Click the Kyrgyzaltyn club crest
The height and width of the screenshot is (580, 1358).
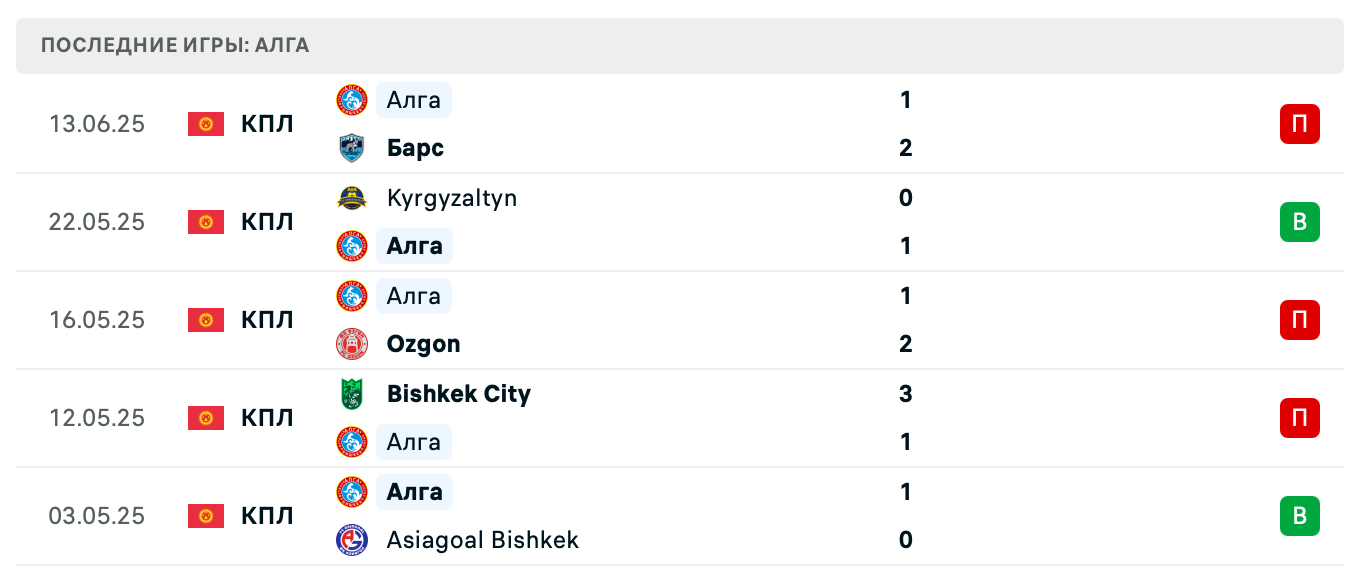352,198
